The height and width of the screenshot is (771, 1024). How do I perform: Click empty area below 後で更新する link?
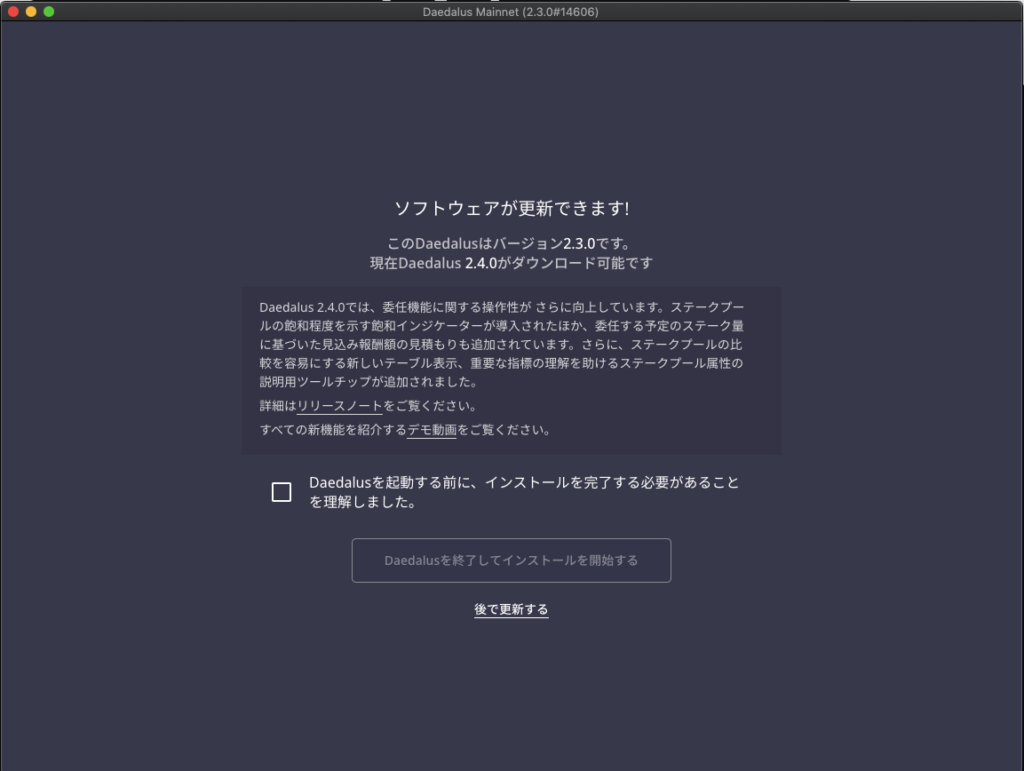click(x=511, y=690)
